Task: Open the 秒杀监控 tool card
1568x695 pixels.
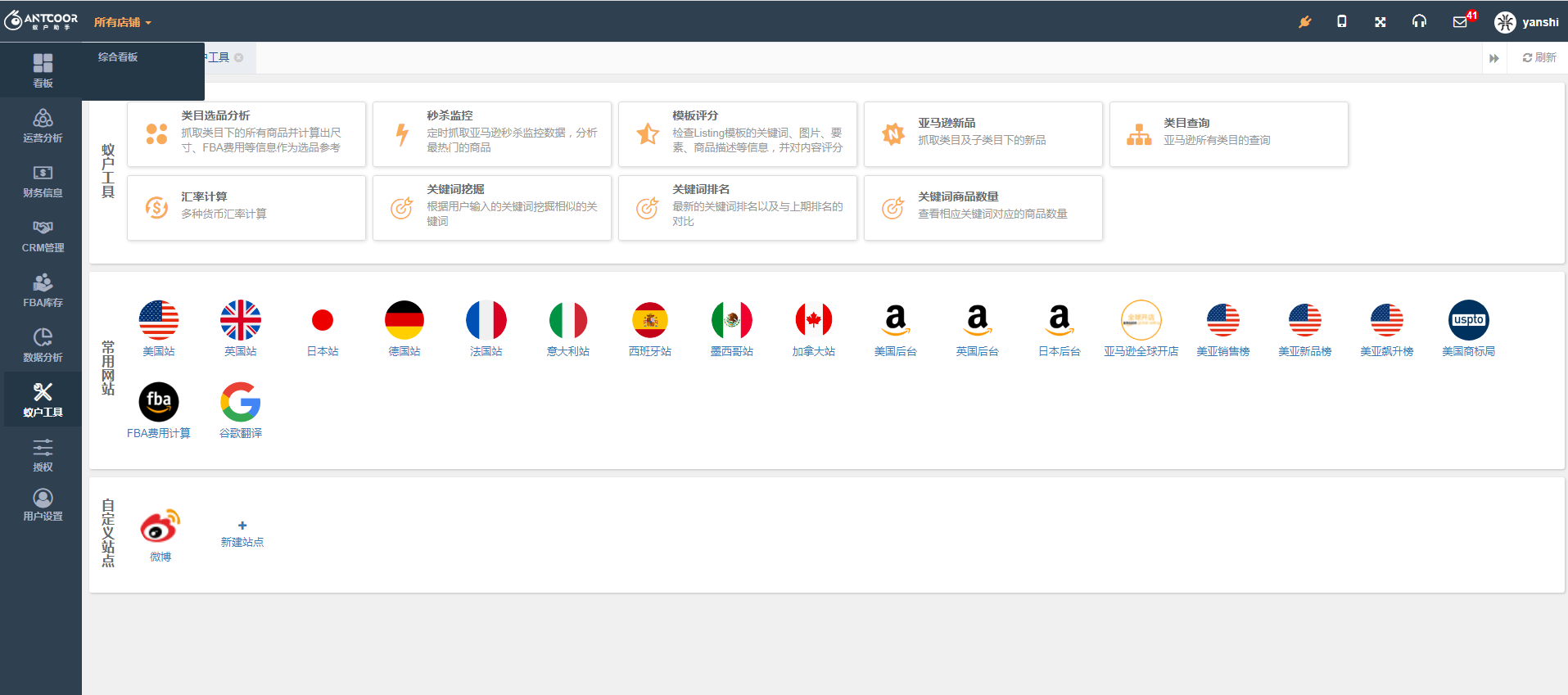Action: 492,134
